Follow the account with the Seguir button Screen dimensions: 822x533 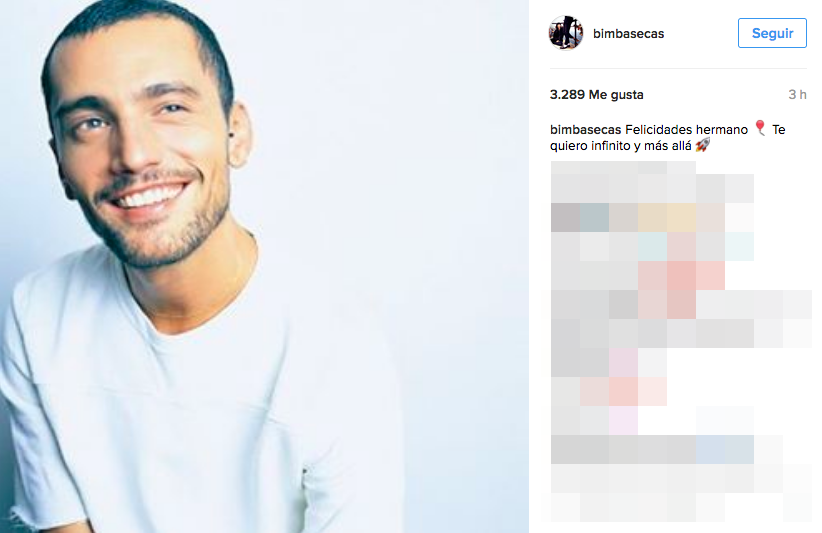click(x=772, y=33)
